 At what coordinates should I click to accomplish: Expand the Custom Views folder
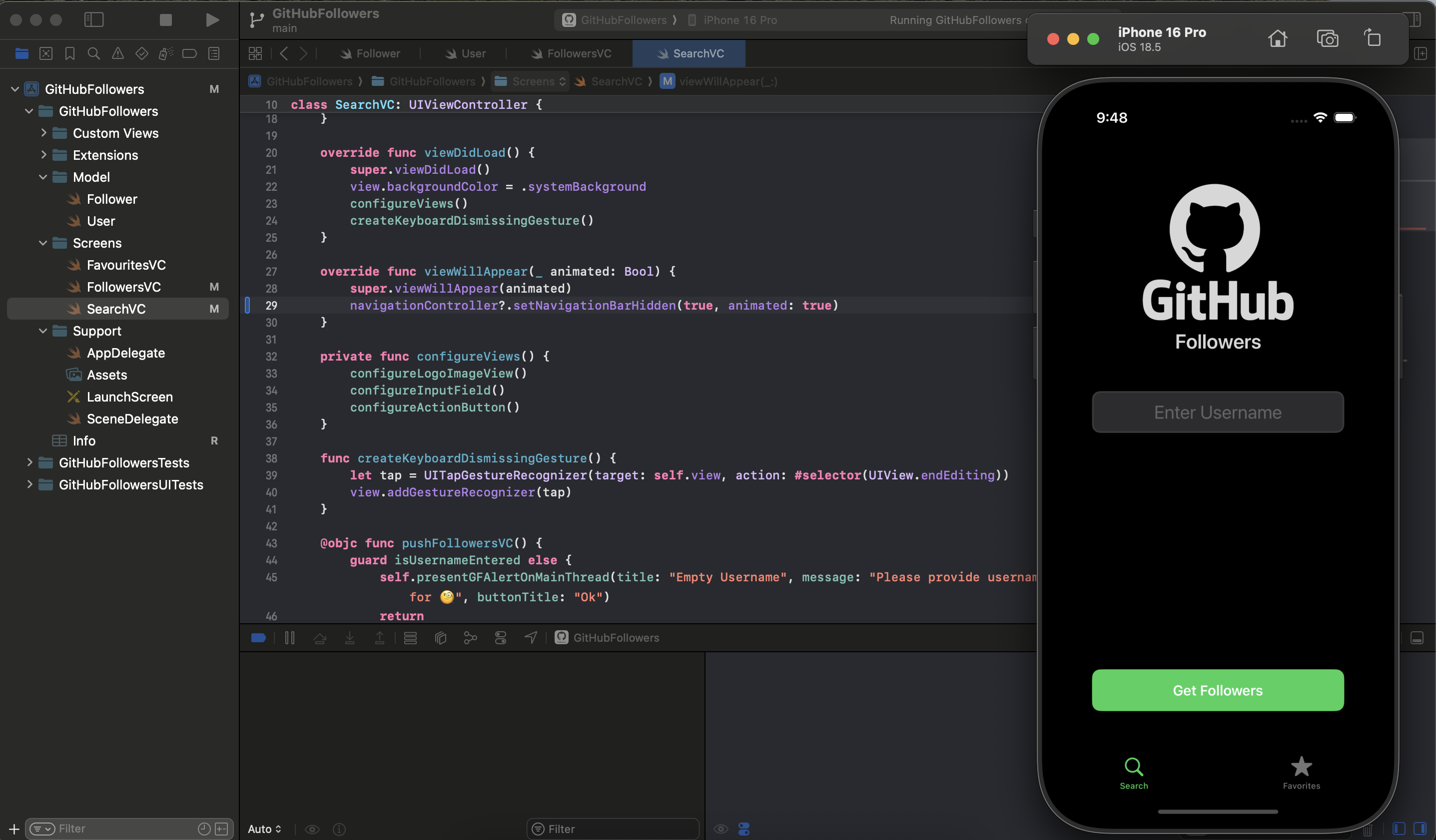click(x=43, y=133)
